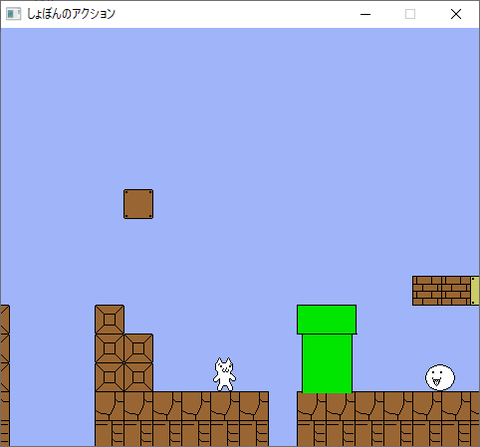This screenshot has height=447, width=480.
Task: Close the game window
Action: click(456, 14)
